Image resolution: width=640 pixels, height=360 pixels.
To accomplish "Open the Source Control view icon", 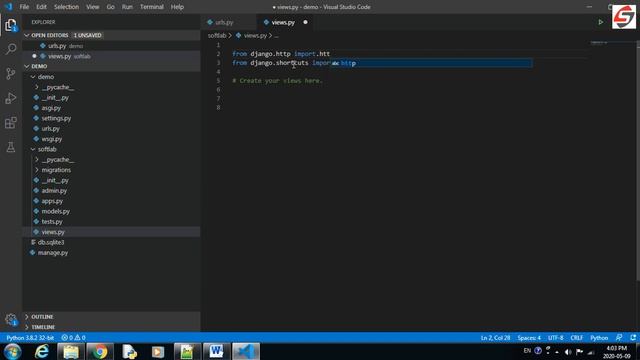I will (11, 73).
